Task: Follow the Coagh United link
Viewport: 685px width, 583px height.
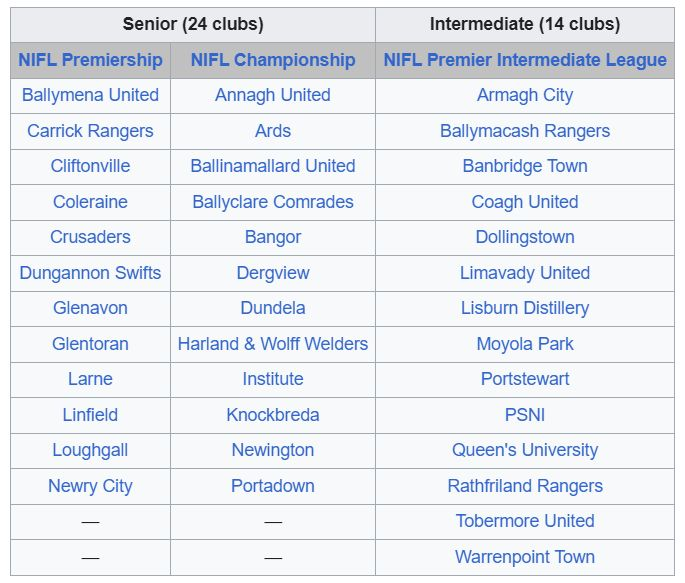Action: coord(525,202)
